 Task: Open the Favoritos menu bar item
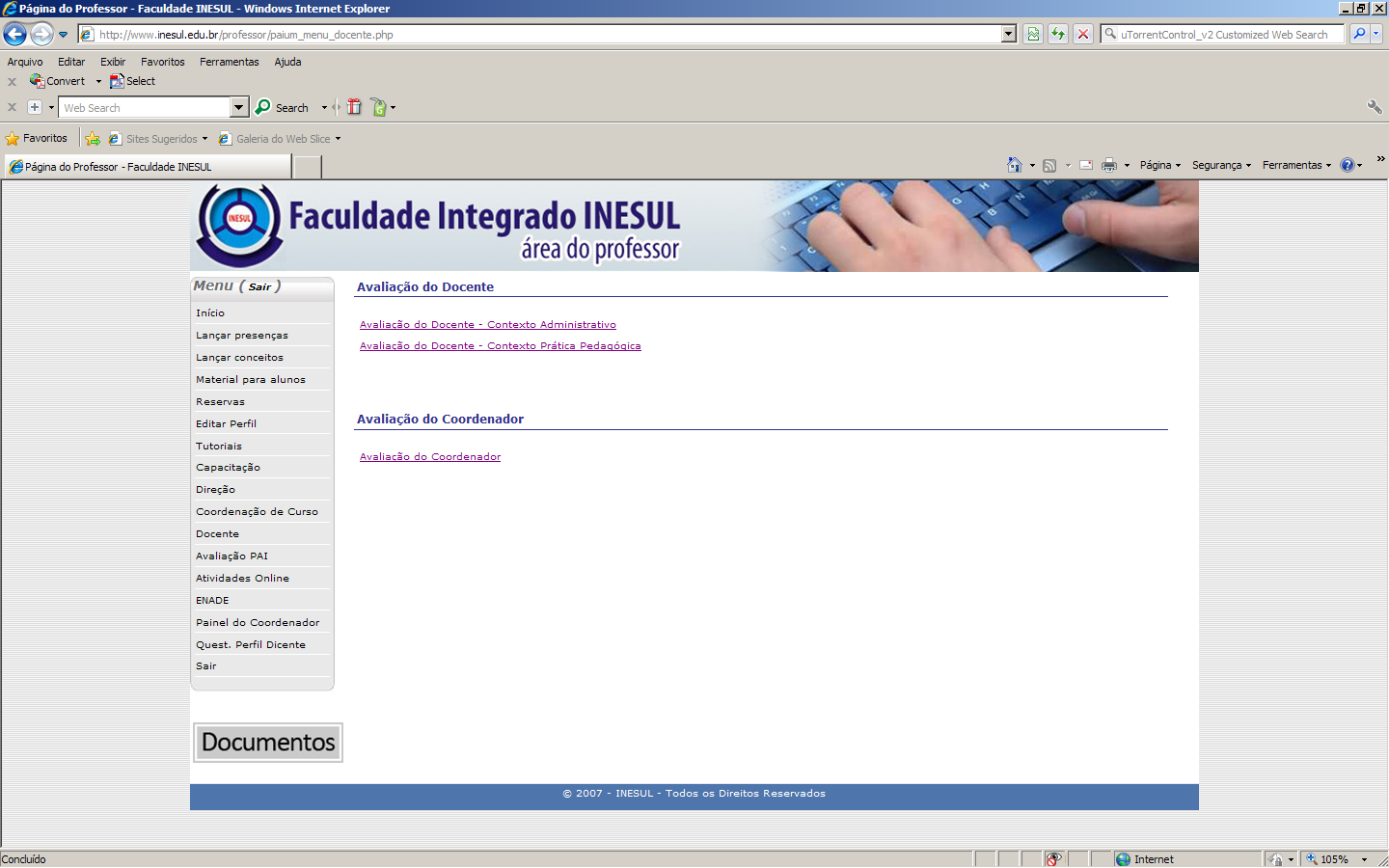(163, 62)
